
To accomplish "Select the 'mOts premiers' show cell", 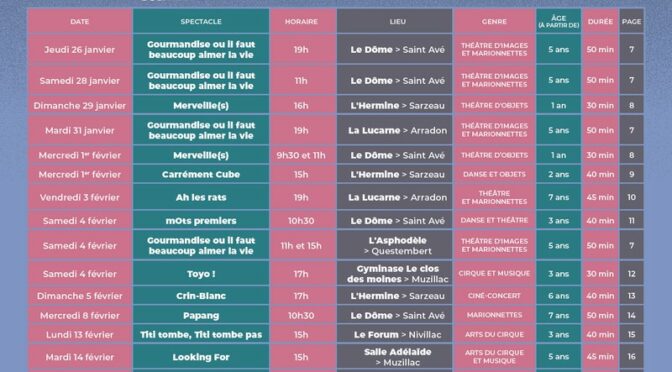I will 201,221.
